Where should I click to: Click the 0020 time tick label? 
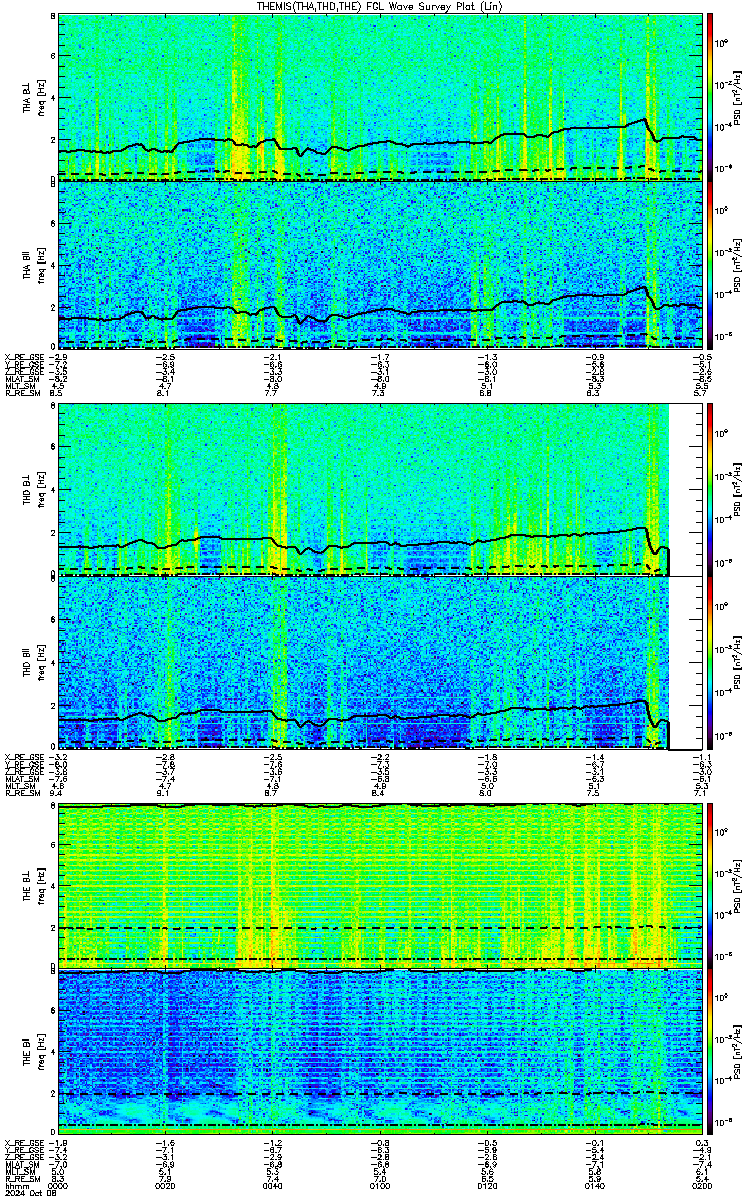click(x=165, y=1186)
